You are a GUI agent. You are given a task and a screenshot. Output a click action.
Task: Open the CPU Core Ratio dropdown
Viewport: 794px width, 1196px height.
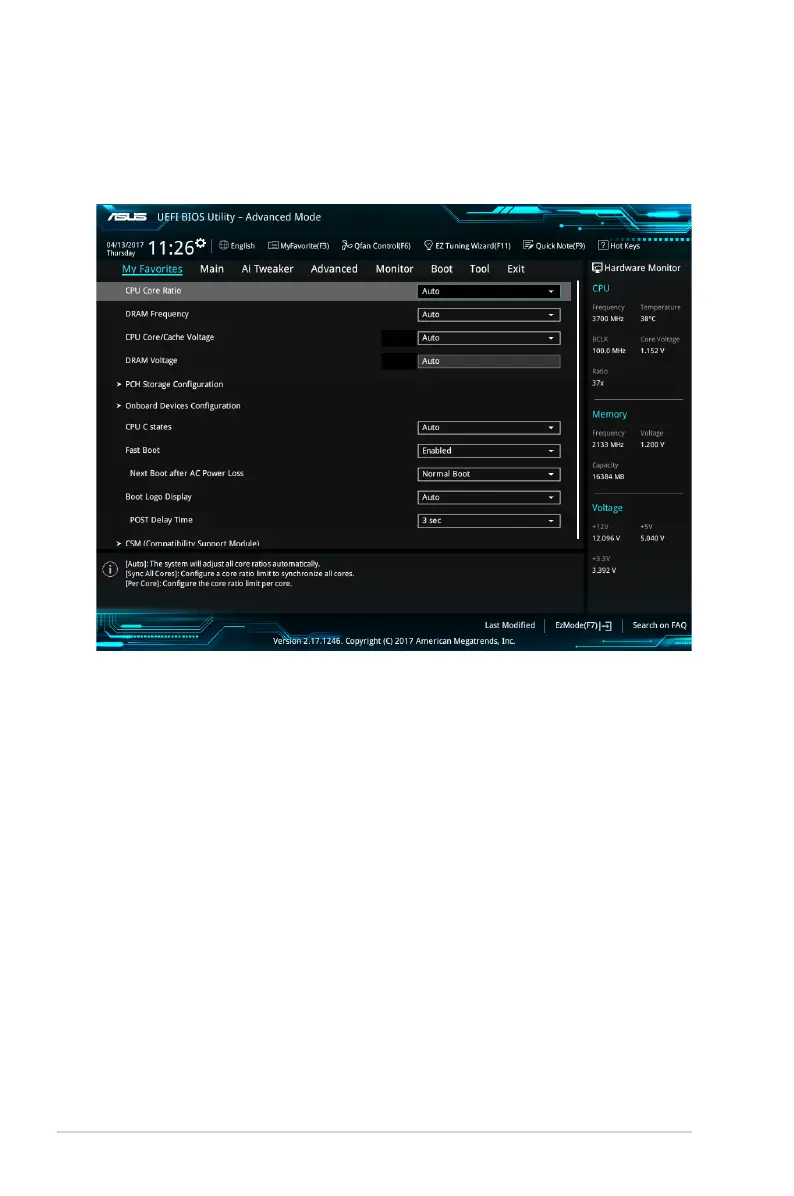[x=488, y=292]
